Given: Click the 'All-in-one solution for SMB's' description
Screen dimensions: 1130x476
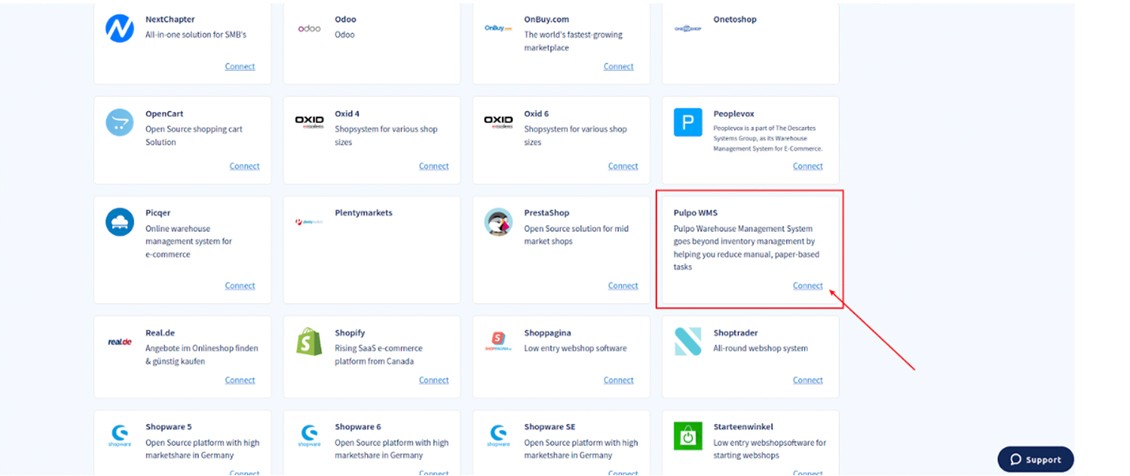Looking at the screenshot, I should [x=196, y=35].
